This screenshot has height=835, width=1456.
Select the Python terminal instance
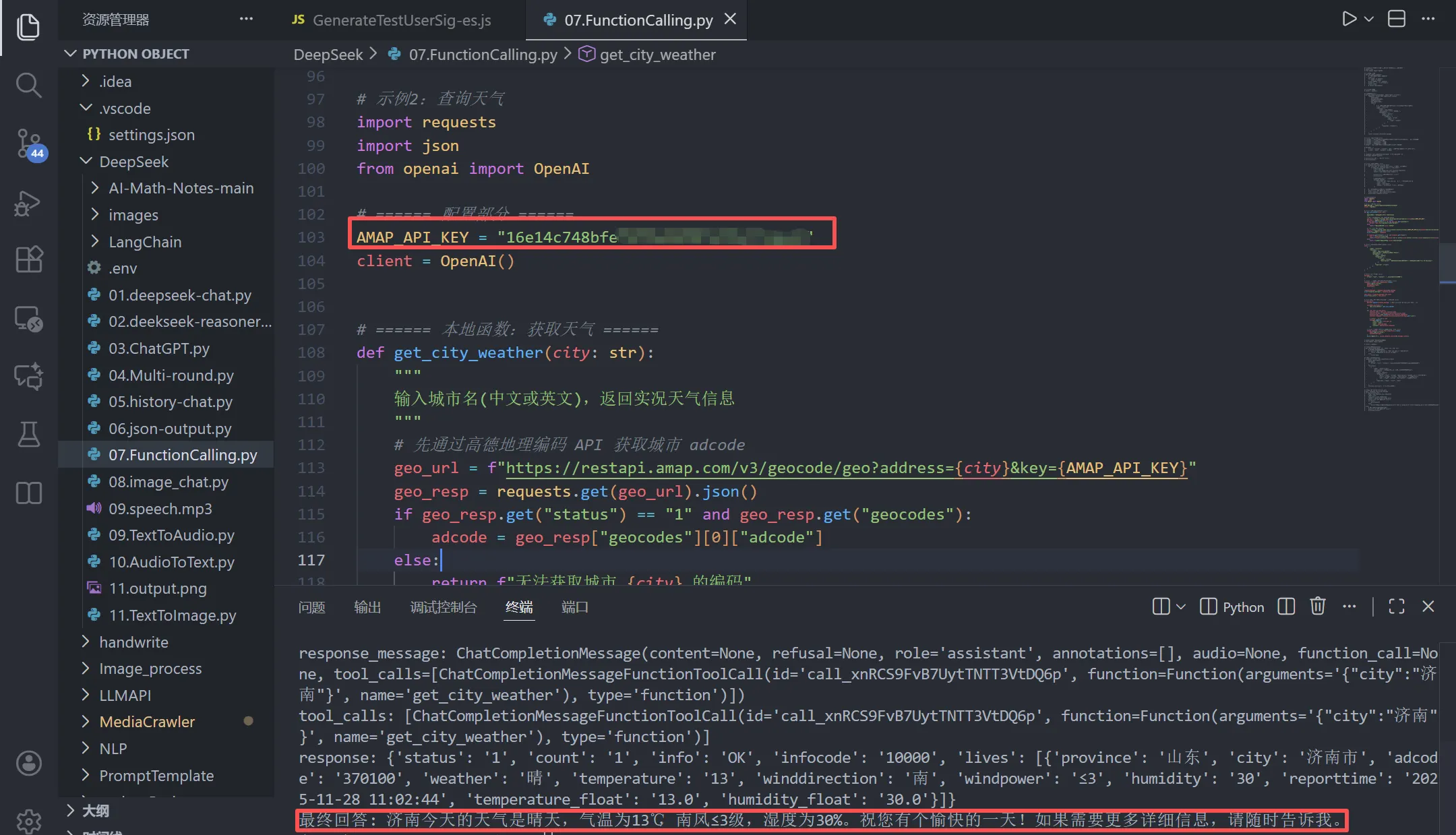coord(1232,607)
